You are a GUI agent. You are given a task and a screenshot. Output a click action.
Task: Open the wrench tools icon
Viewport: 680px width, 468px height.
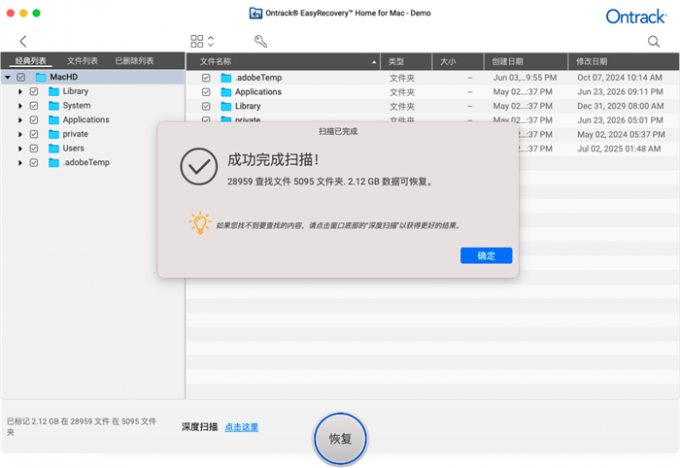point(260,41)
